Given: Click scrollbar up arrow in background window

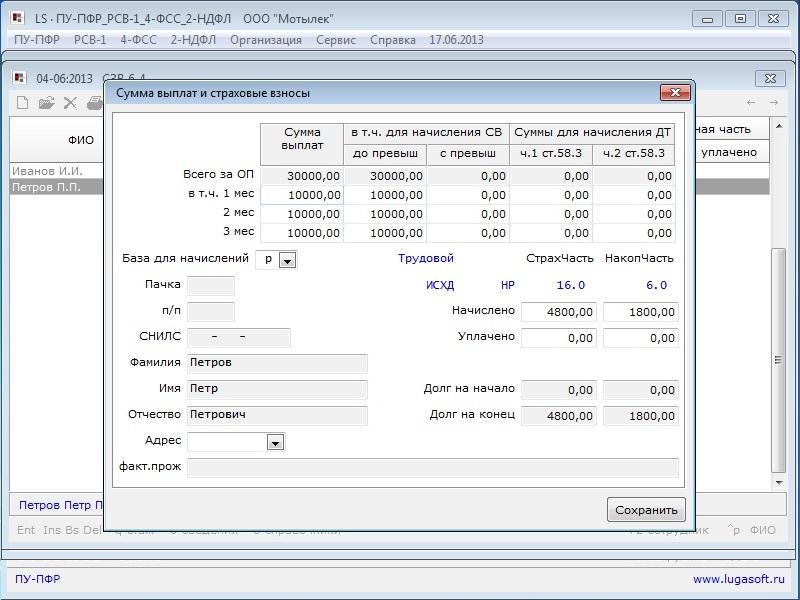Looking at the screenshot, I should pyautogui.click(x=779, y=126).
